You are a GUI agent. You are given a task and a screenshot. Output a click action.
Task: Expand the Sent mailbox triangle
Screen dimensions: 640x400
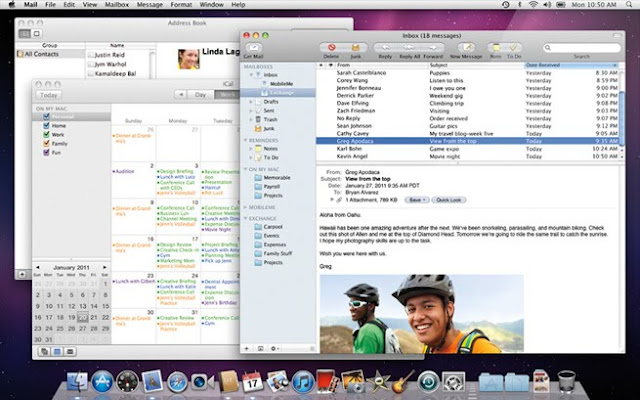coord(251,111)
